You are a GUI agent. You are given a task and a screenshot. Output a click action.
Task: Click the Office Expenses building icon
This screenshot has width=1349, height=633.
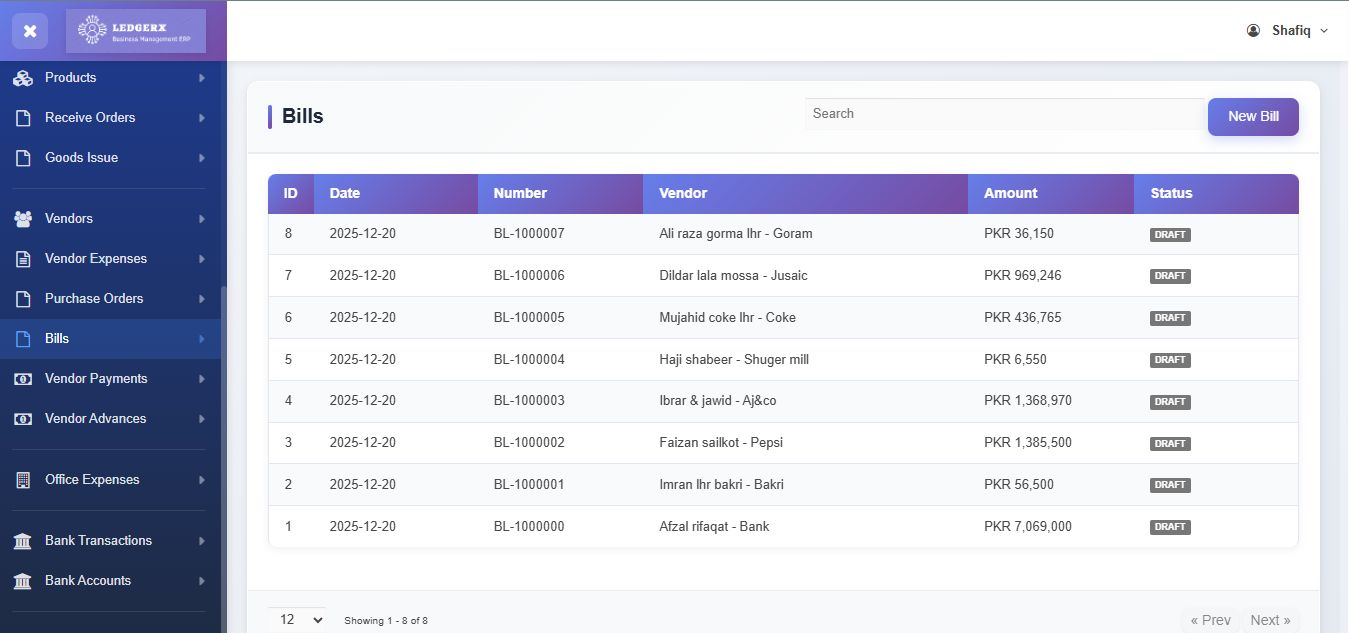point(23,480)
